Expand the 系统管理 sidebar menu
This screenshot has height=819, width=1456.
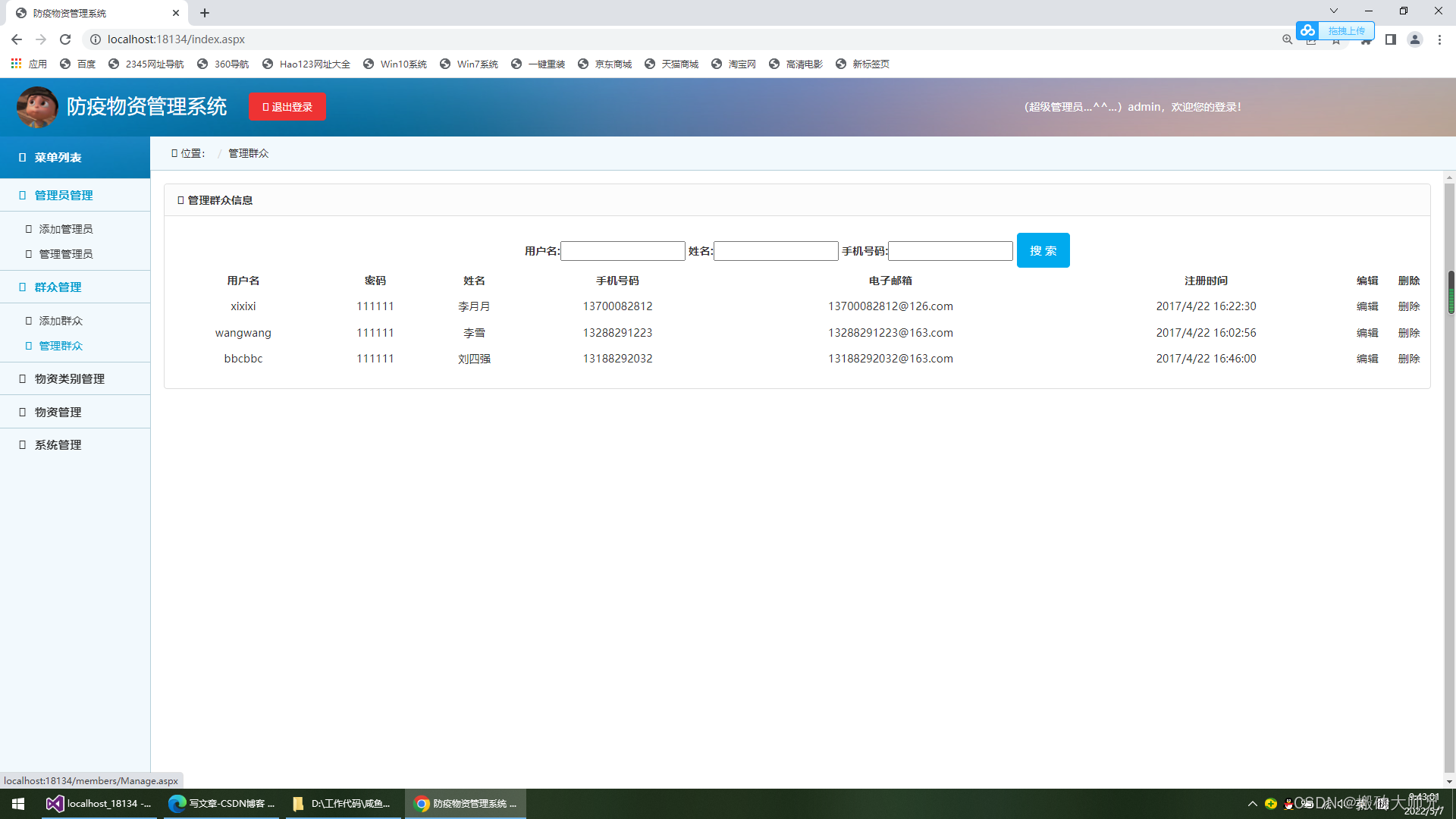[58, 445]
